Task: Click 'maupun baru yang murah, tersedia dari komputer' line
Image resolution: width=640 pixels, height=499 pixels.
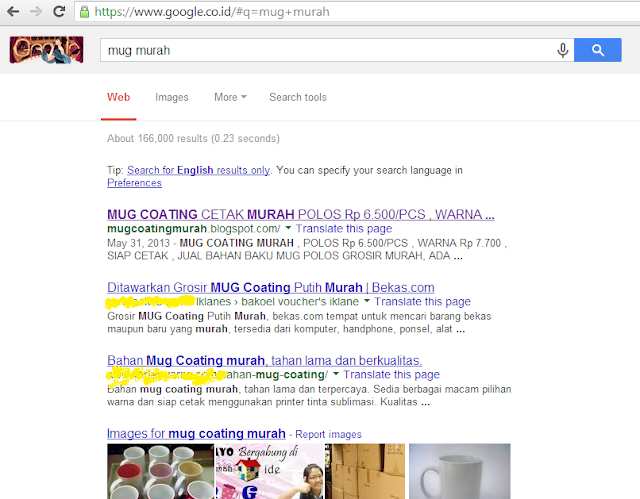Action: pyautogui.click(x=286, y=329)
